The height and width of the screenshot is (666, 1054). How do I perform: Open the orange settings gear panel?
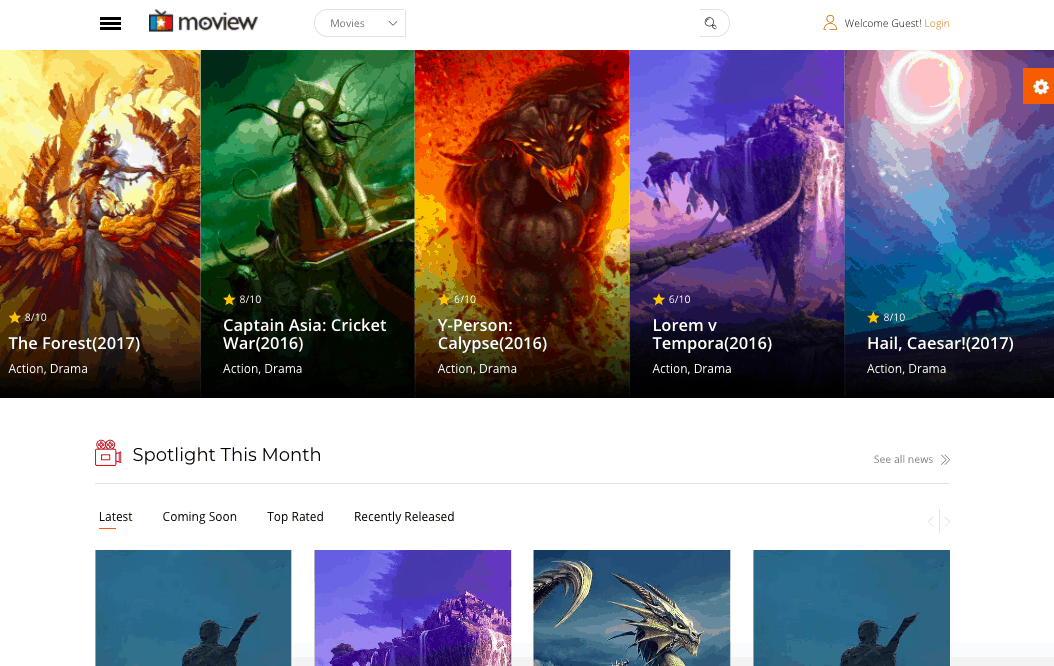coord(1040,86)
